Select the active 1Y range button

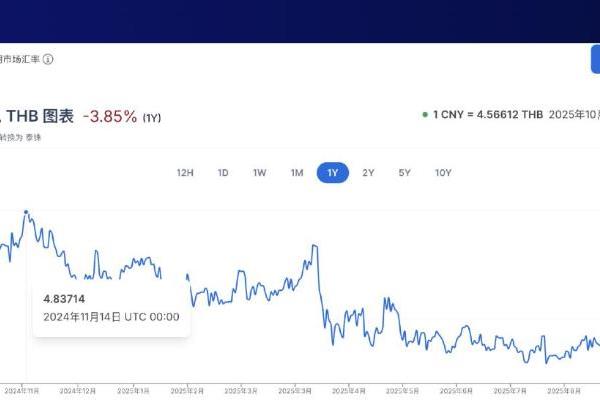click(333, 173)
